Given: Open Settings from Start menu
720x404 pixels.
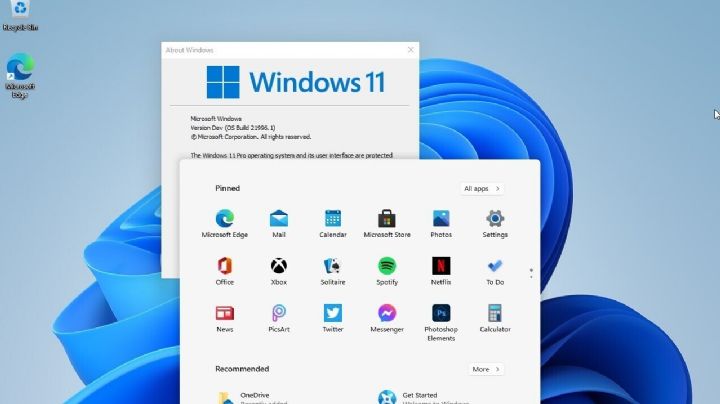Looking at the screenshot, I should [495, 224].
